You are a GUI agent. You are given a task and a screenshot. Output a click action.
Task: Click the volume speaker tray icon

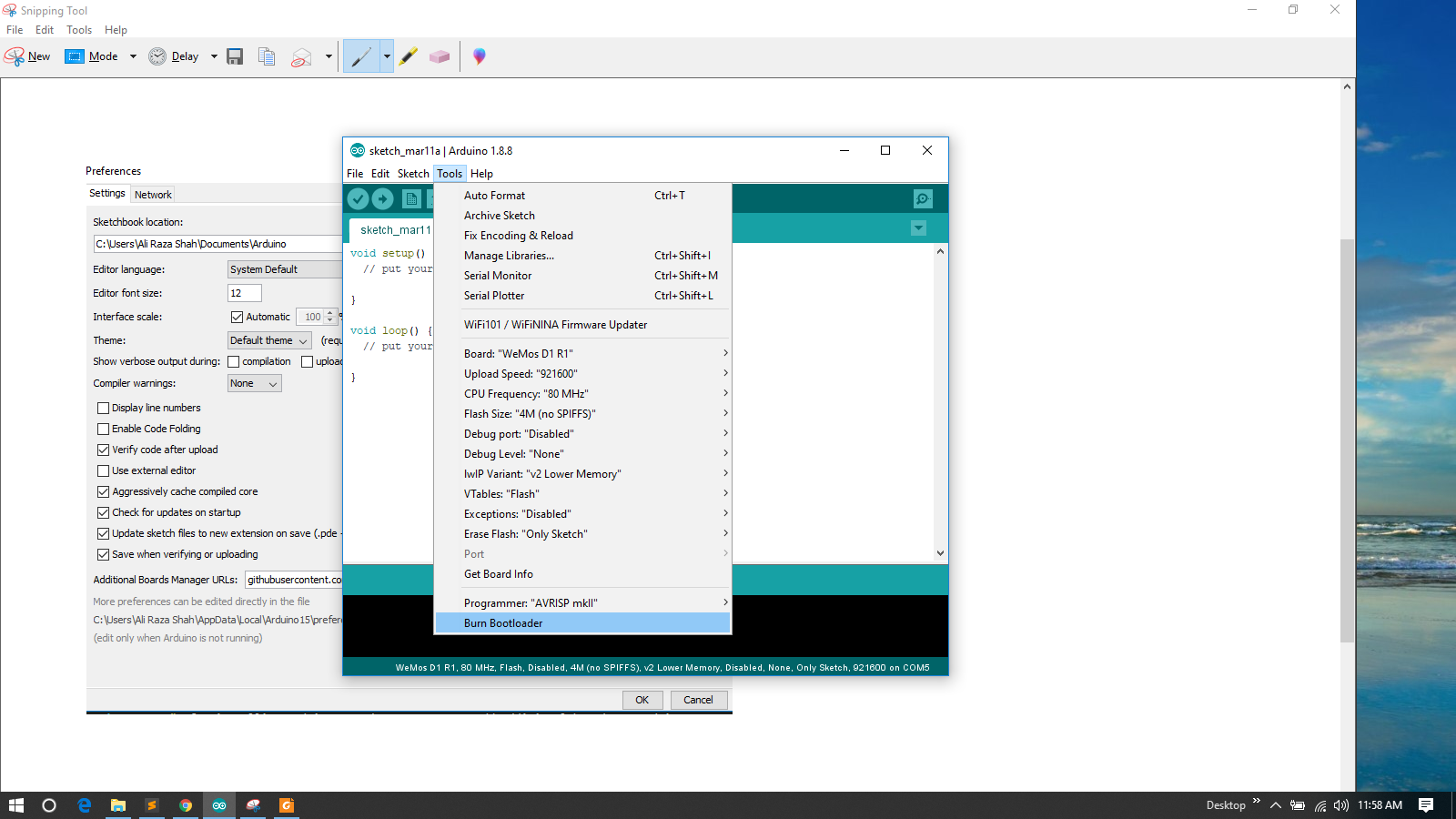pos(1340,805)
